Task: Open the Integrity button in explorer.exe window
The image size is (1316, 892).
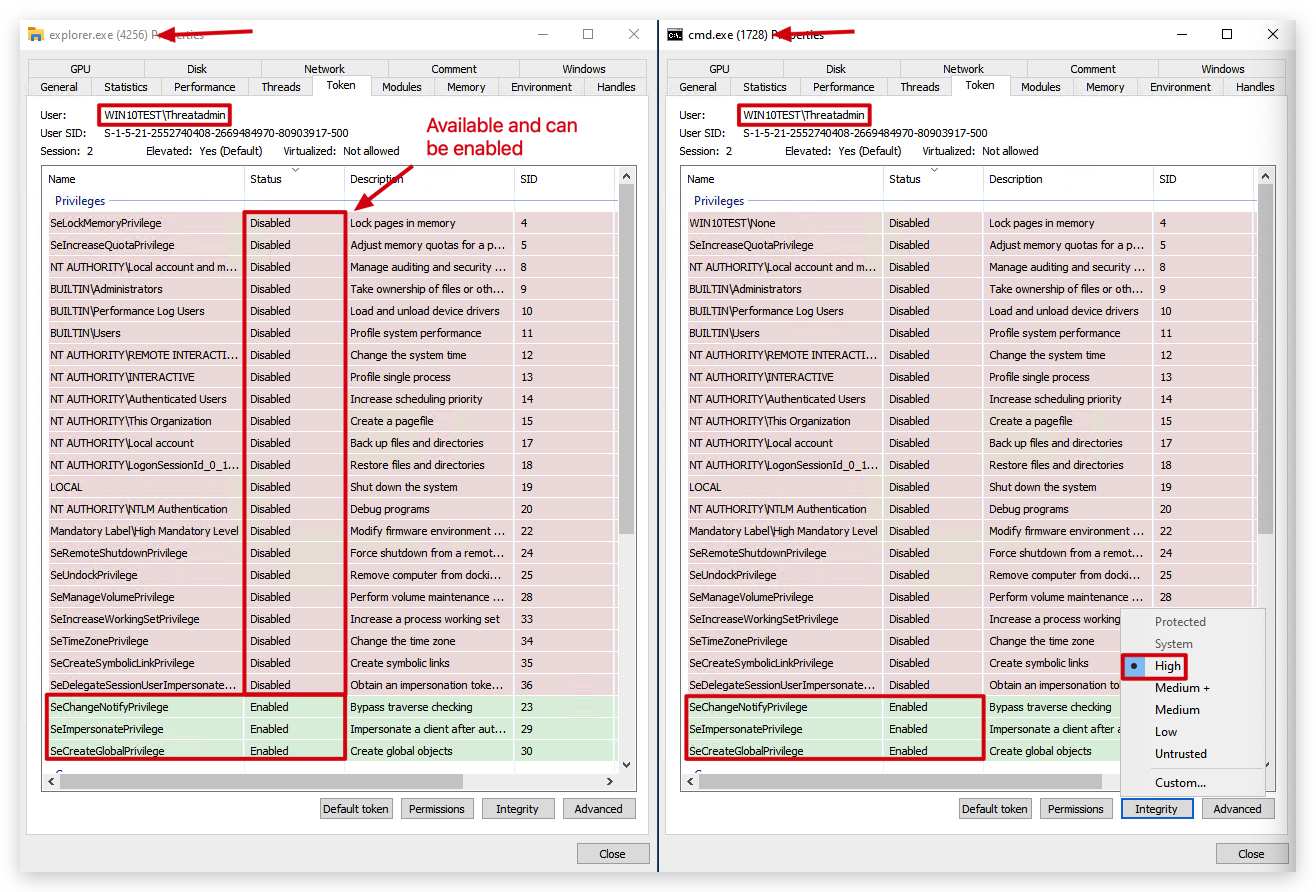Action: (x=517, y=809)
